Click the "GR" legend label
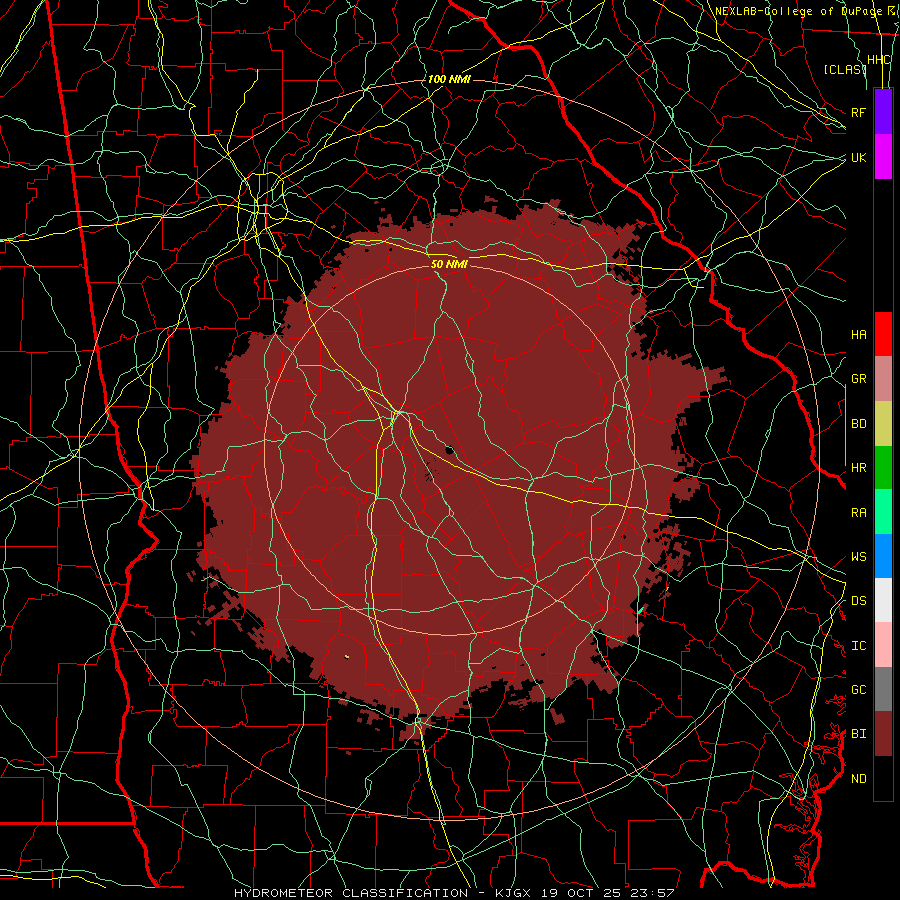 [x=858, y=378]
